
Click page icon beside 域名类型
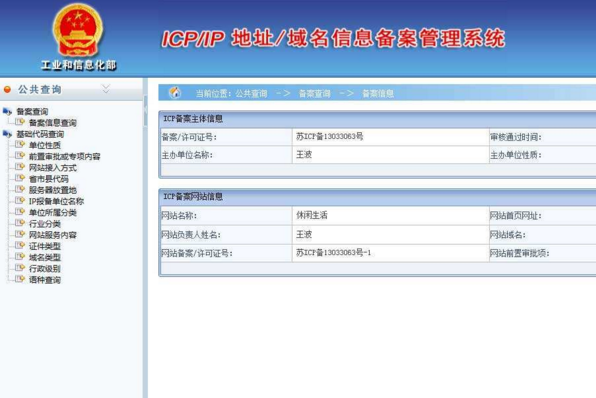click(20, 257)
